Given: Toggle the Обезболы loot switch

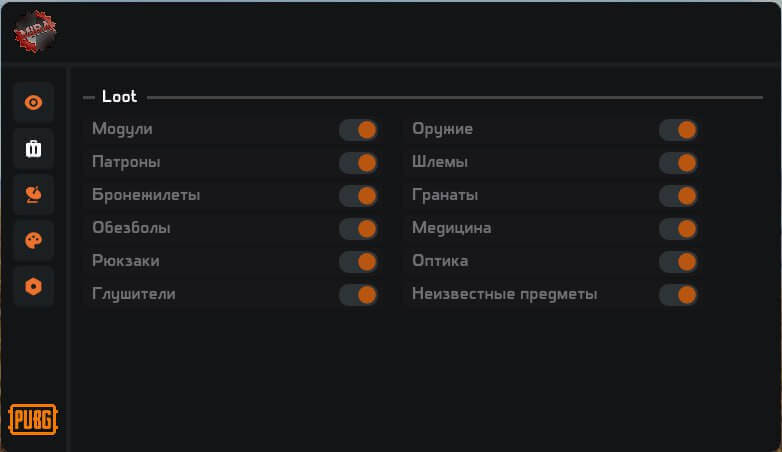Looking at the screenshot, I should (358, 229).
